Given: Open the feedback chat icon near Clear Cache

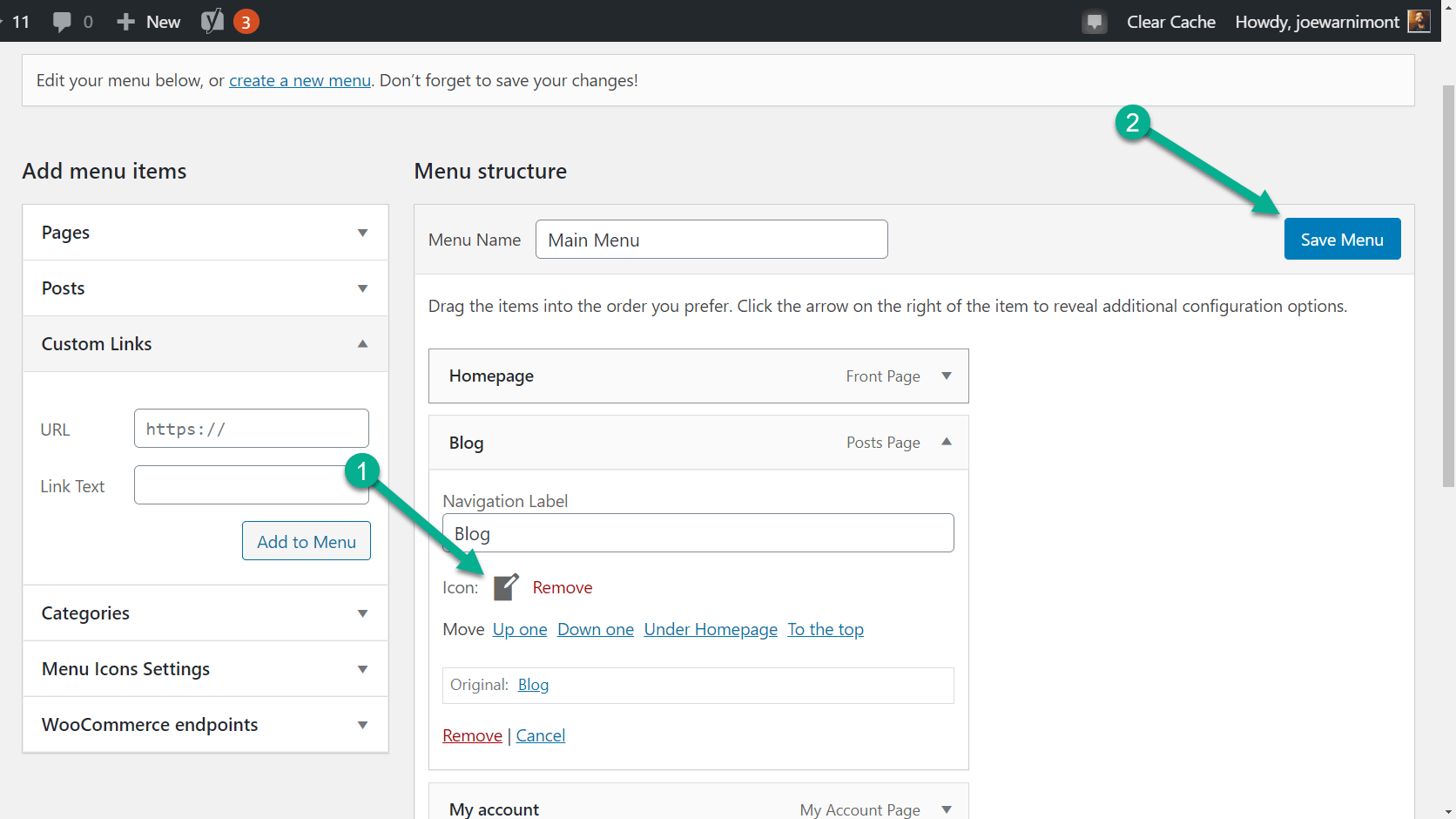Looking at the screenshot, I should point(1095,21).
